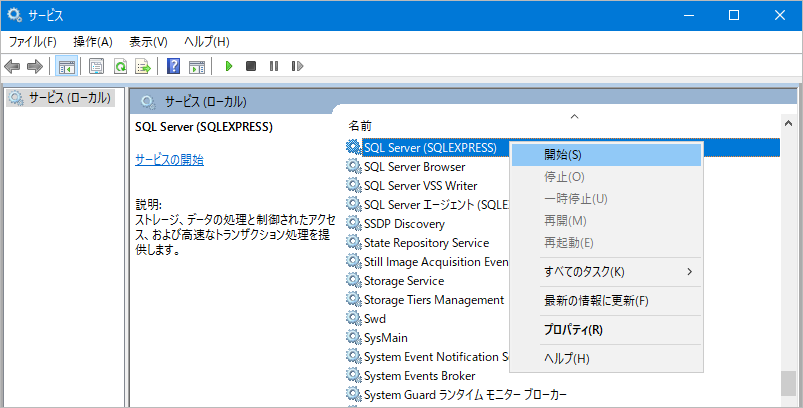Click gear icon beside Storage Service
The width and height of the screenshot is (803, 408).
(x=353, y=280)
